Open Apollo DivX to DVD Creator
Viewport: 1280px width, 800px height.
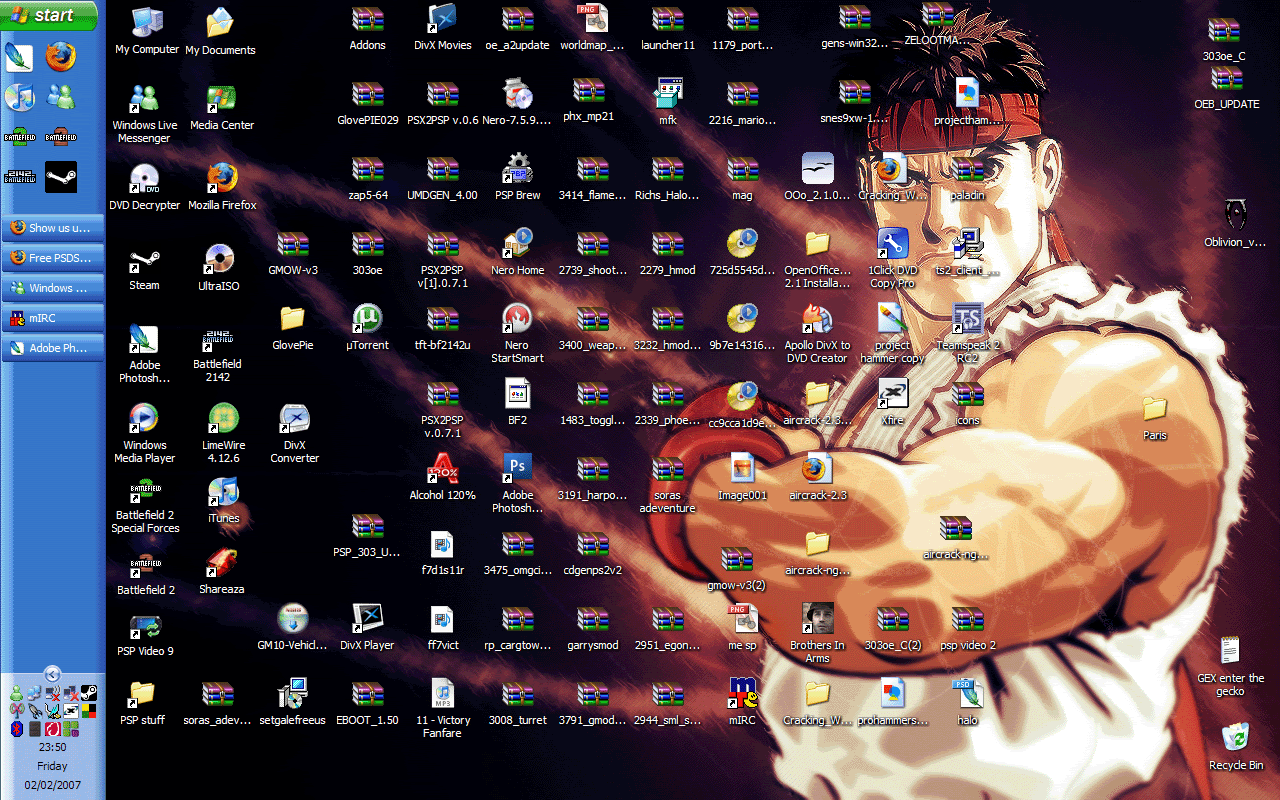click(817, 333)
